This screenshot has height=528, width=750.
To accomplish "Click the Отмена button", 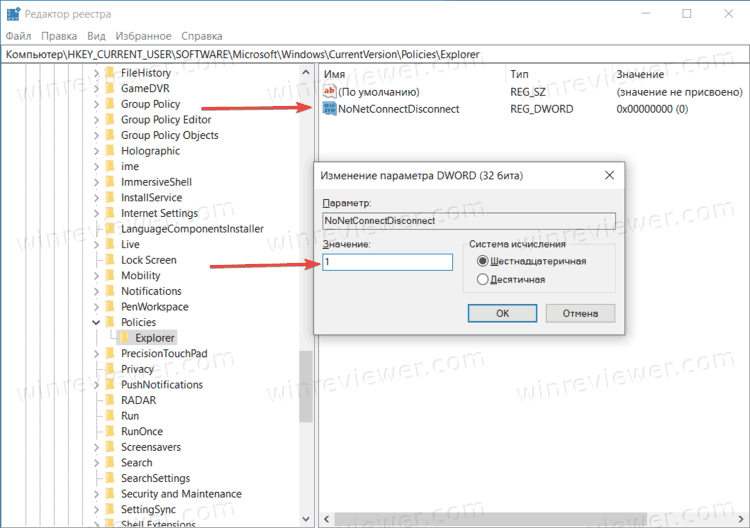I will (580, 313).
